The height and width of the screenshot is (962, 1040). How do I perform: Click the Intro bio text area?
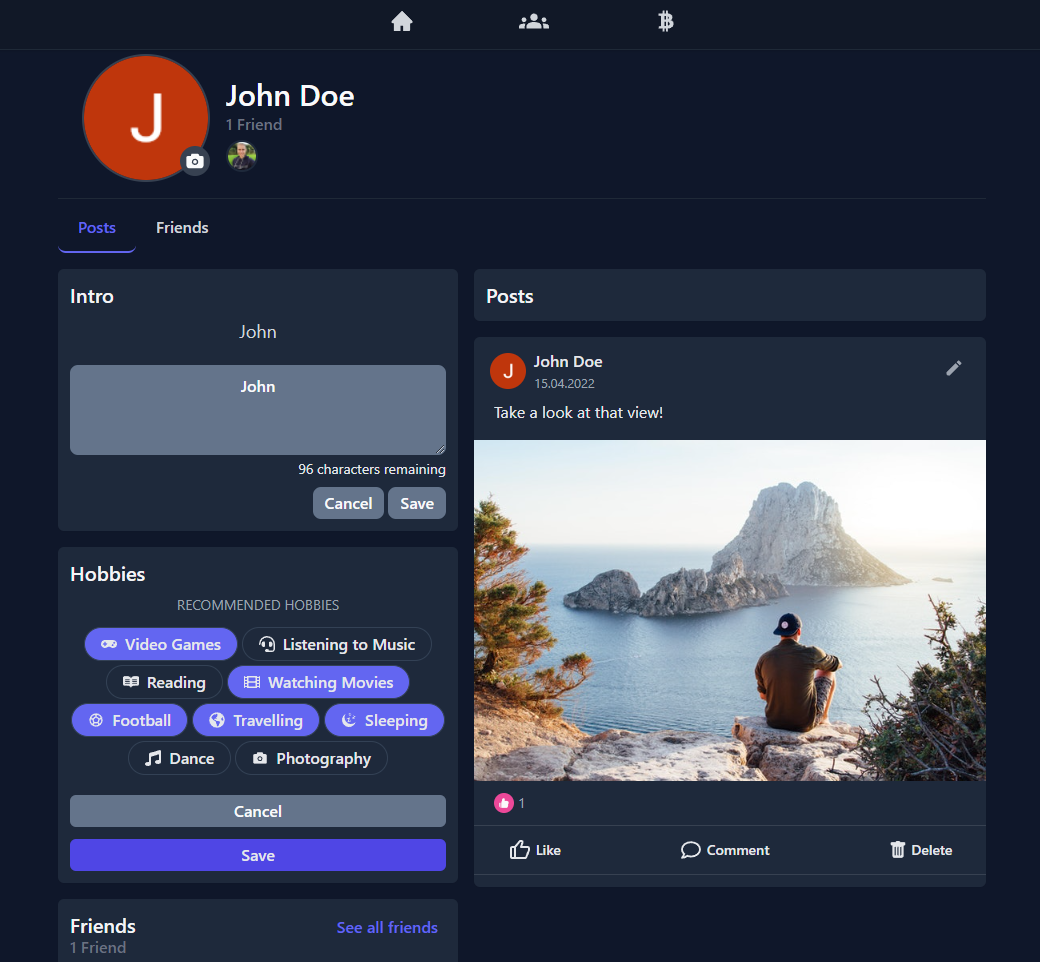[x=258, y=410]
